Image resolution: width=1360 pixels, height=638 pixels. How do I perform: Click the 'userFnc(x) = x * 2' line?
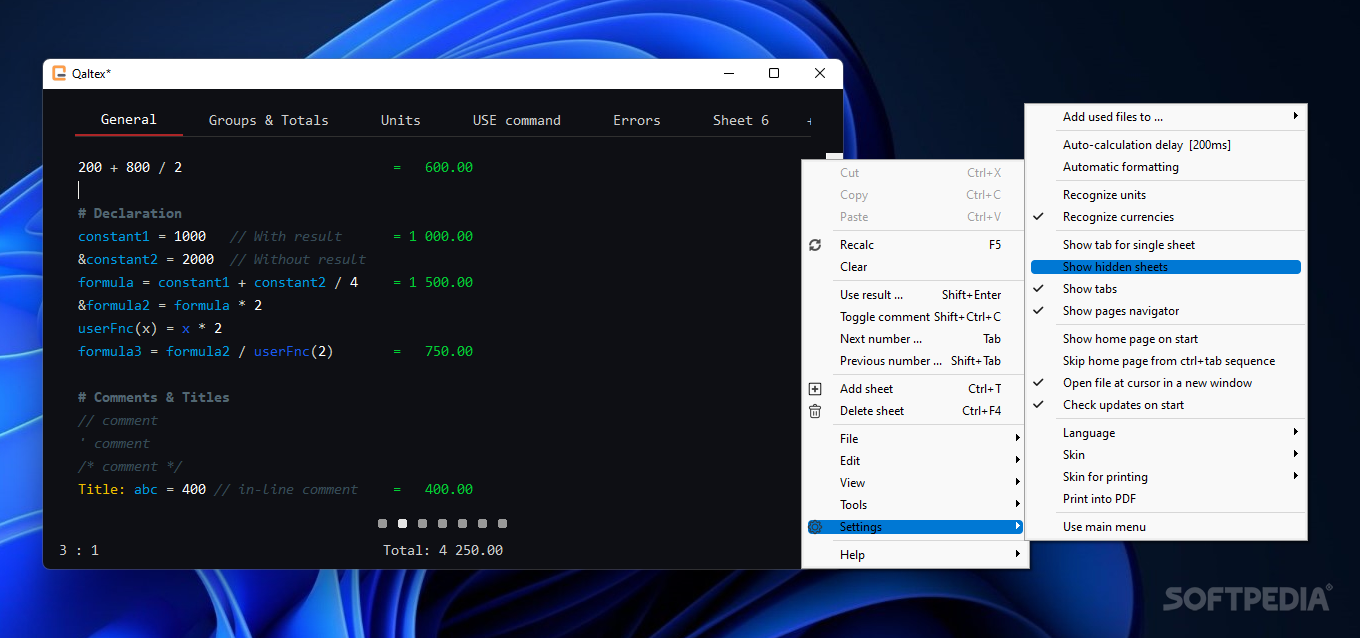pos(150,328)
